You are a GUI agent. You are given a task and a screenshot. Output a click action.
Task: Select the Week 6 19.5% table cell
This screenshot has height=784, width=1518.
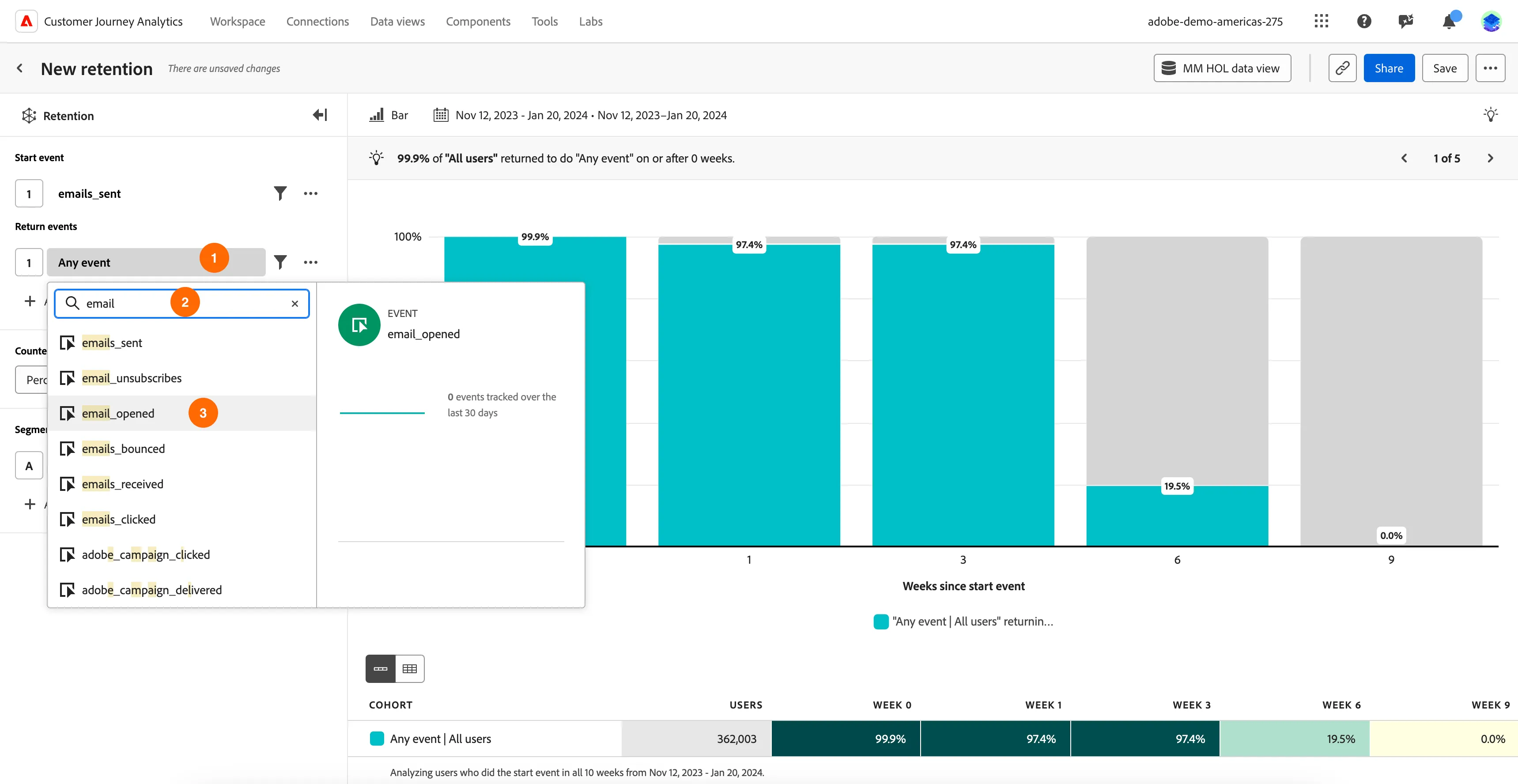[1295, 739]
